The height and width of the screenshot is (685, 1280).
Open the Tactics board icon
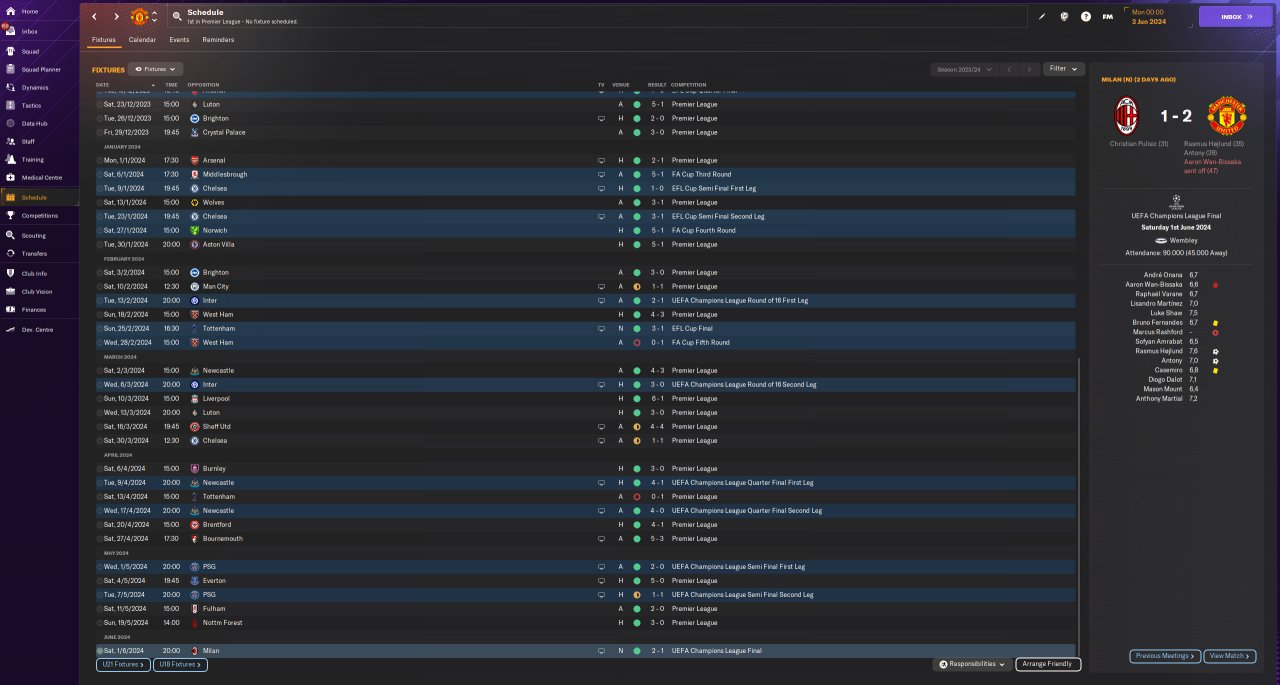10,105
